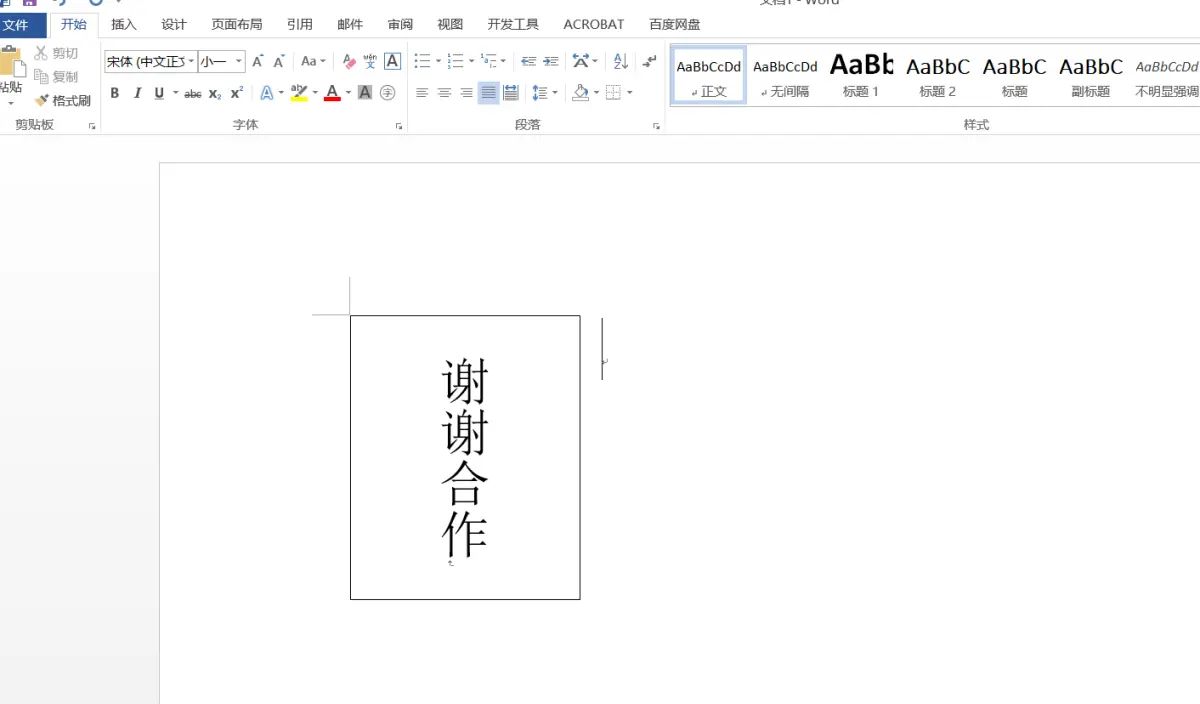Image resolution: width=1200 pixels, height=704 pixels.
Task: Open the underline style dropdown arrow
Action: point(174,94)
